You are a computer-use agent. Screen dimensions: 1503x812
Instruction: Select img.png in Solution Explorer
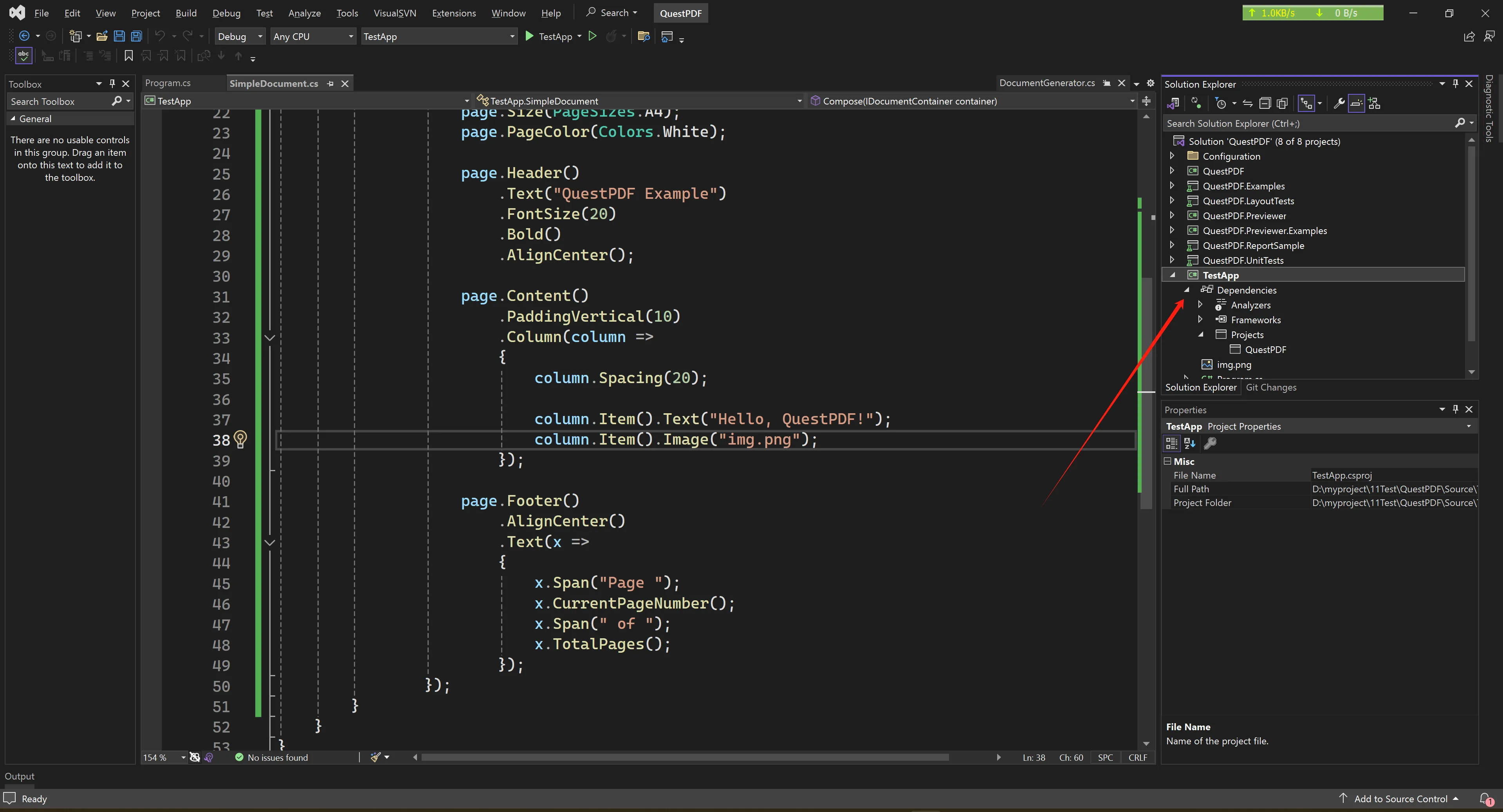[1233, 364]
